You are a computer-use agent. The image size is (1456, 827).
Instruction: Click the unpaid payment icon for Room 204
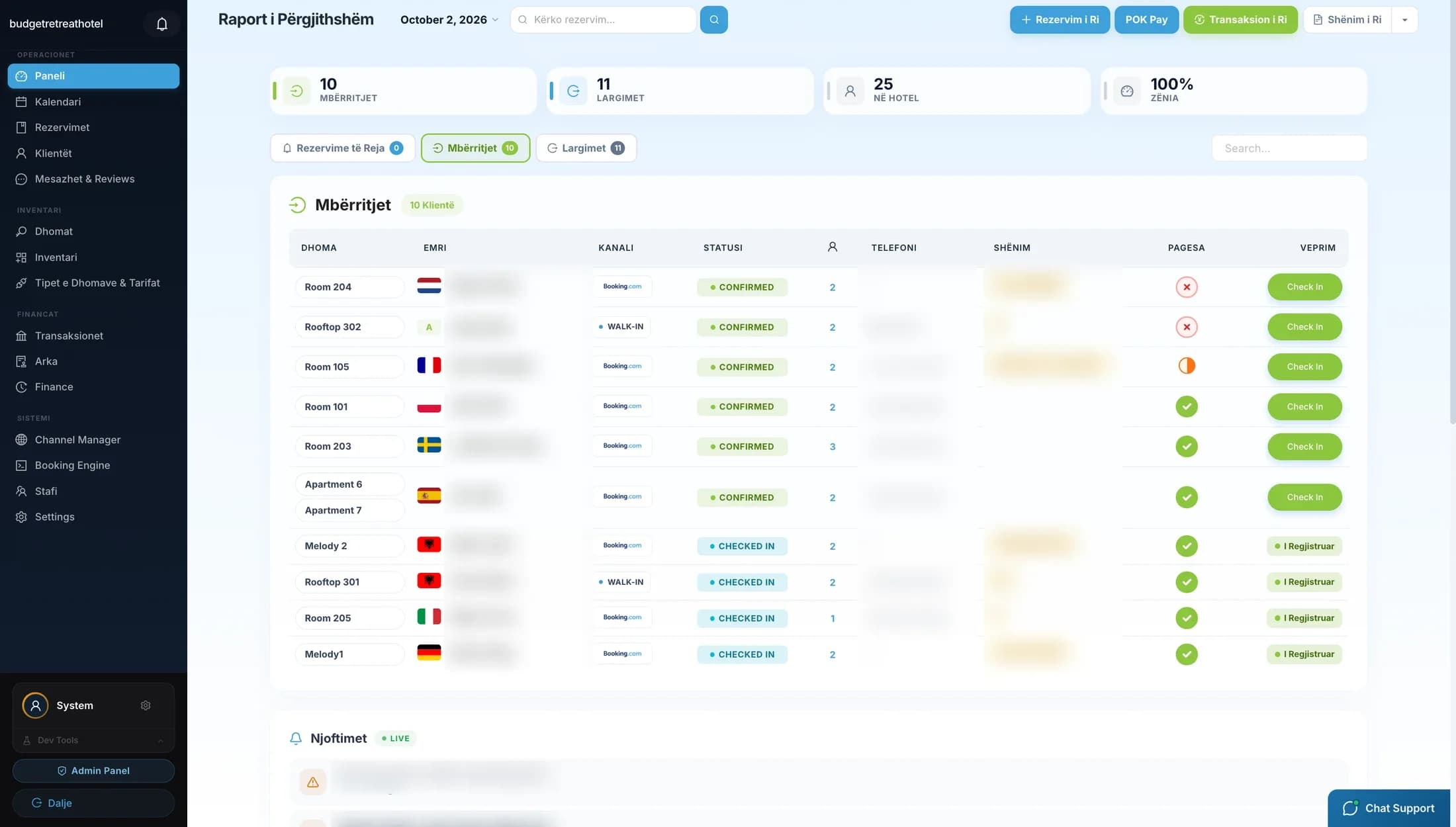1186,287
